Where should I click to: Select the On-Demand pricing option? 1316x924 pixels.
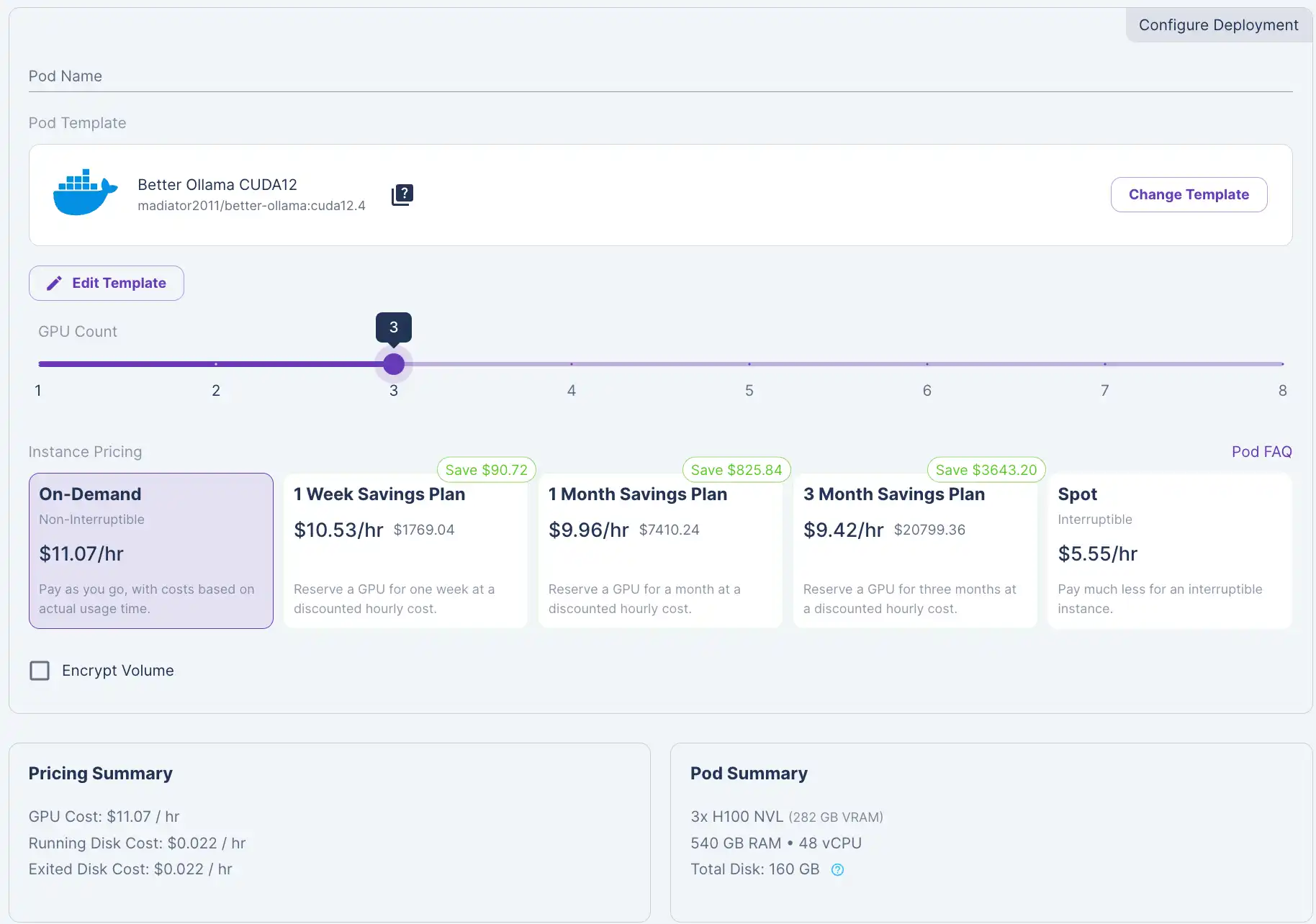pos(151,551)
